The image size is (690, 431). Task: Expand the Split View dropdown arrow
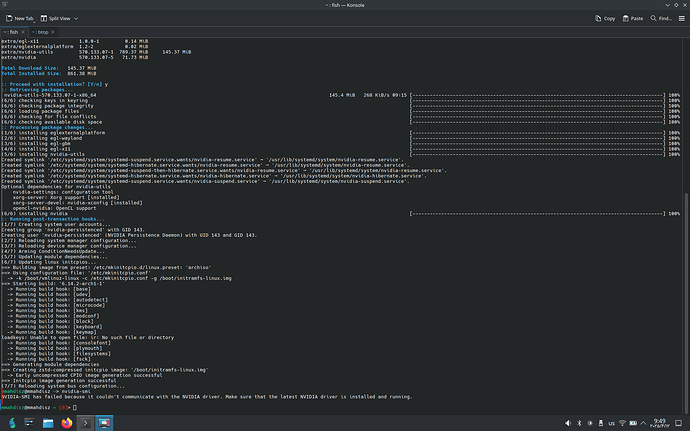76,18
